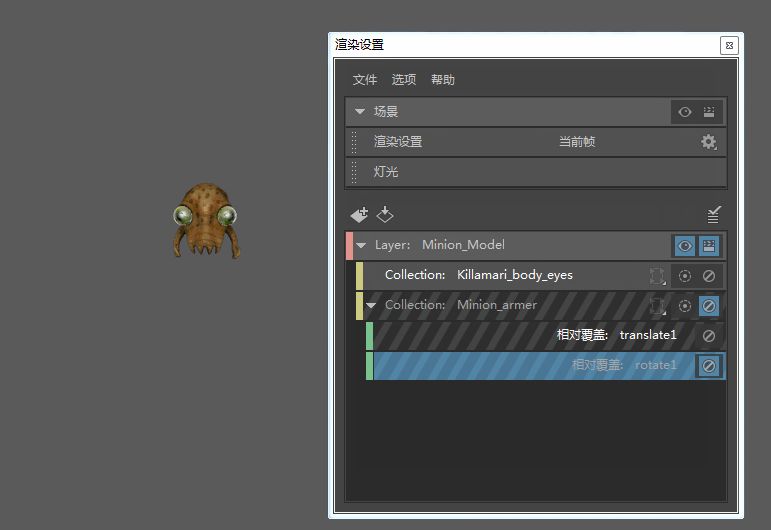
Task: Toggle scene renderable clapperboard icon in 场景 row
Action: click(x=709, y=112)
